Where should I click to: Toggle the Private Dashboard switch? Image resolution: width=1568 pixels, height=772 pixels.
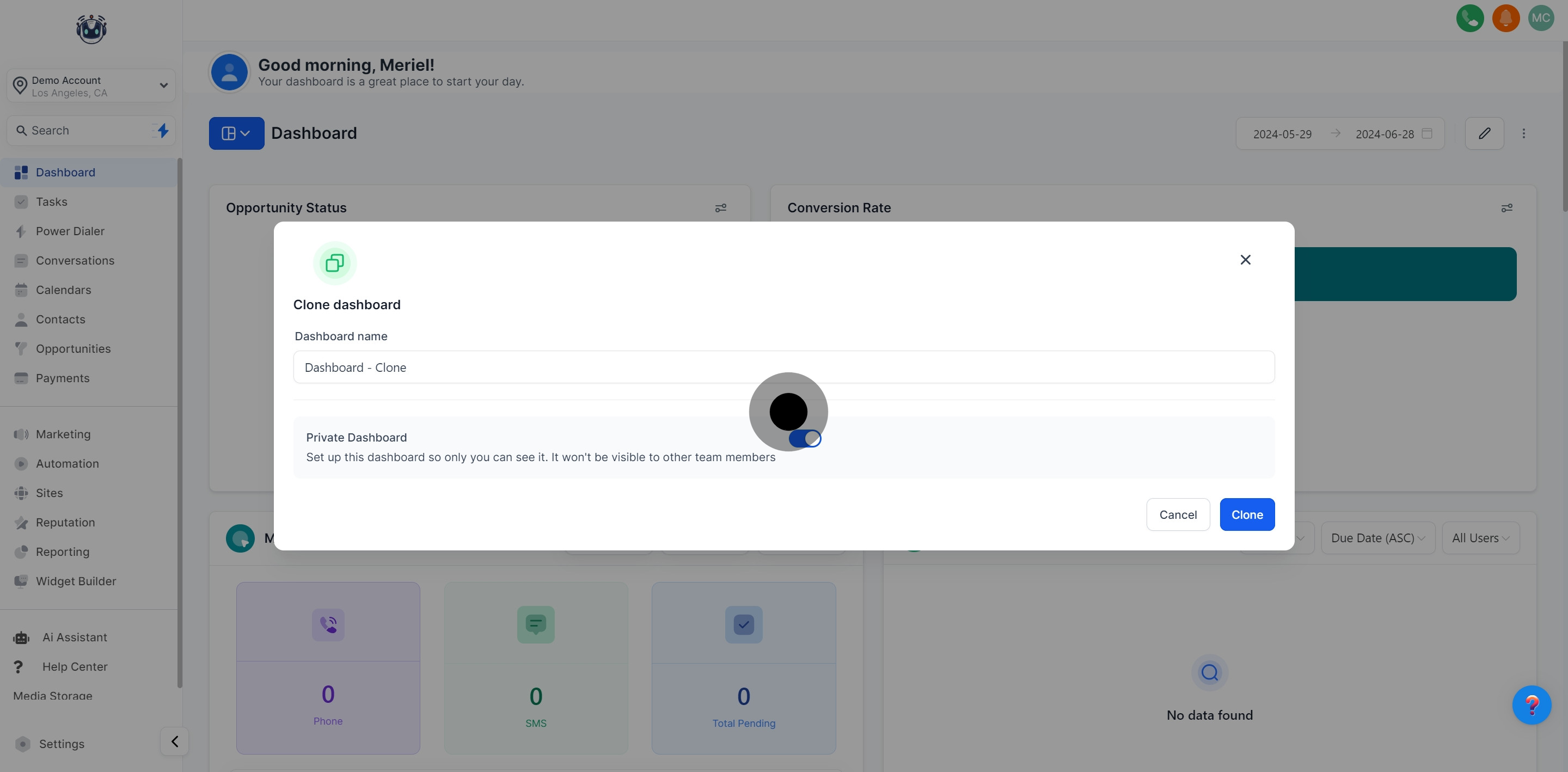805,438
